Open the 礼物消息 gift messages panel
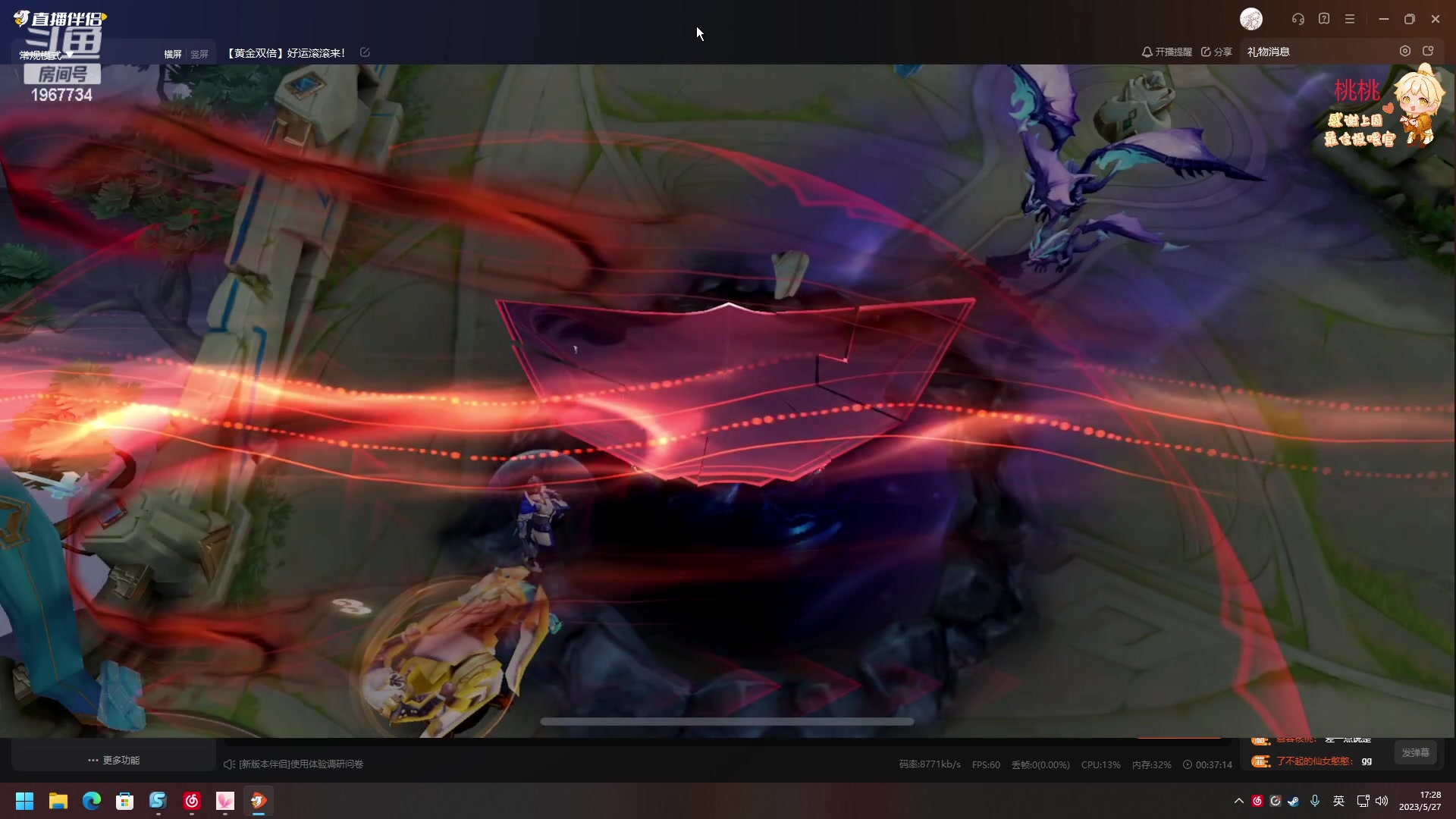This screenshot has height=819, width=1456. pyautogui.click(x=1269, y=52)
